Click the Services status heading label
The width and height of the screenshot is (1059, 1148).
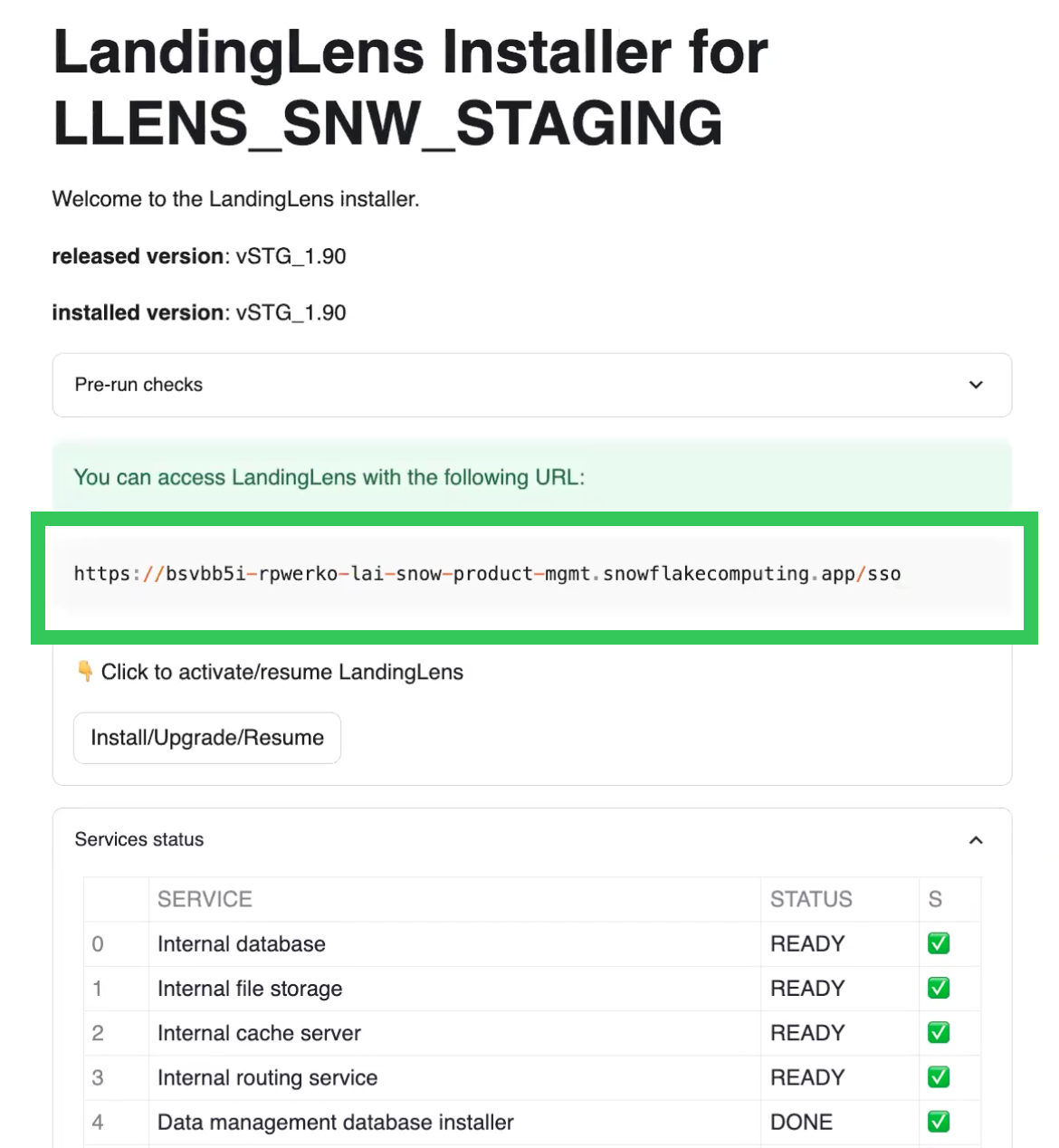[138, 840]
